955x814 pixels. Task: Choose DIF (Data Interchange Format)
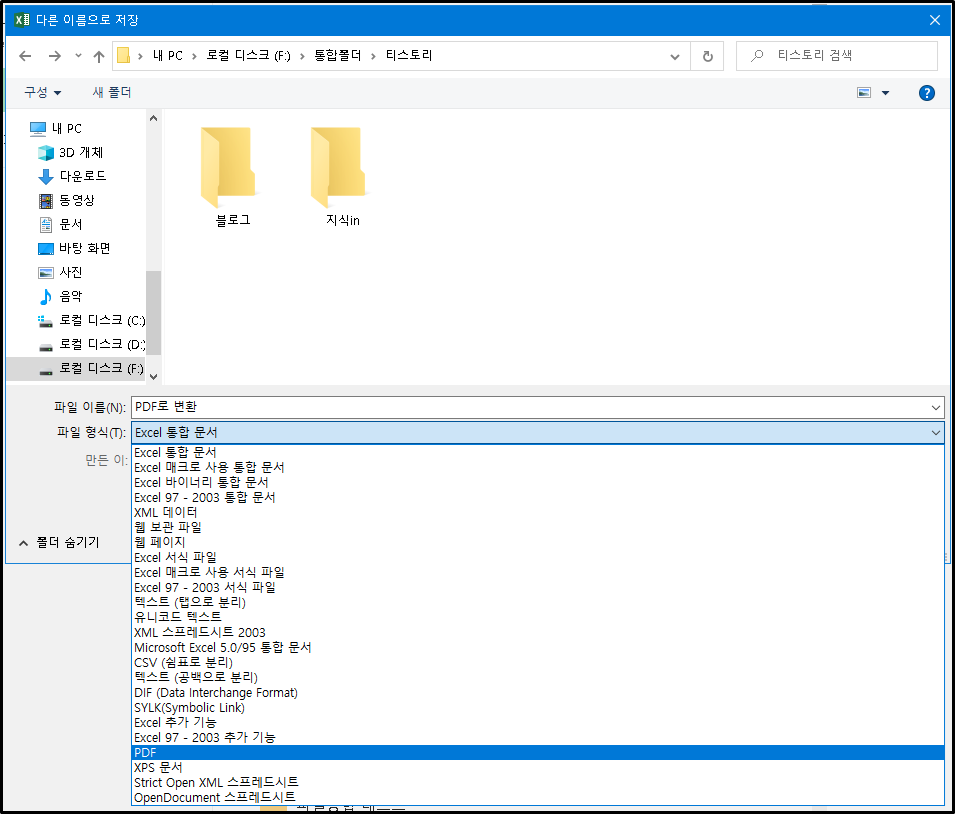[x=538, y=693]
